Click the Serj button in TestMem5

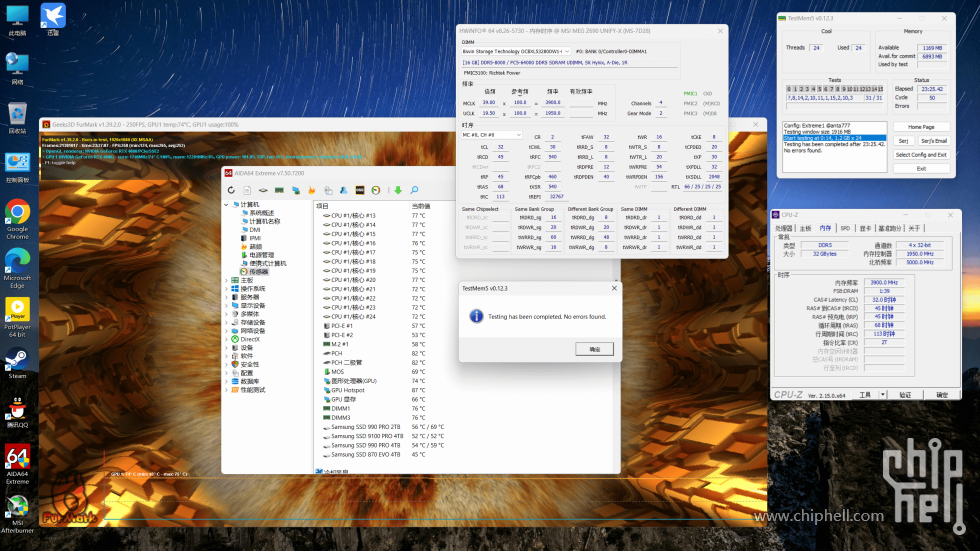(903, 141)
